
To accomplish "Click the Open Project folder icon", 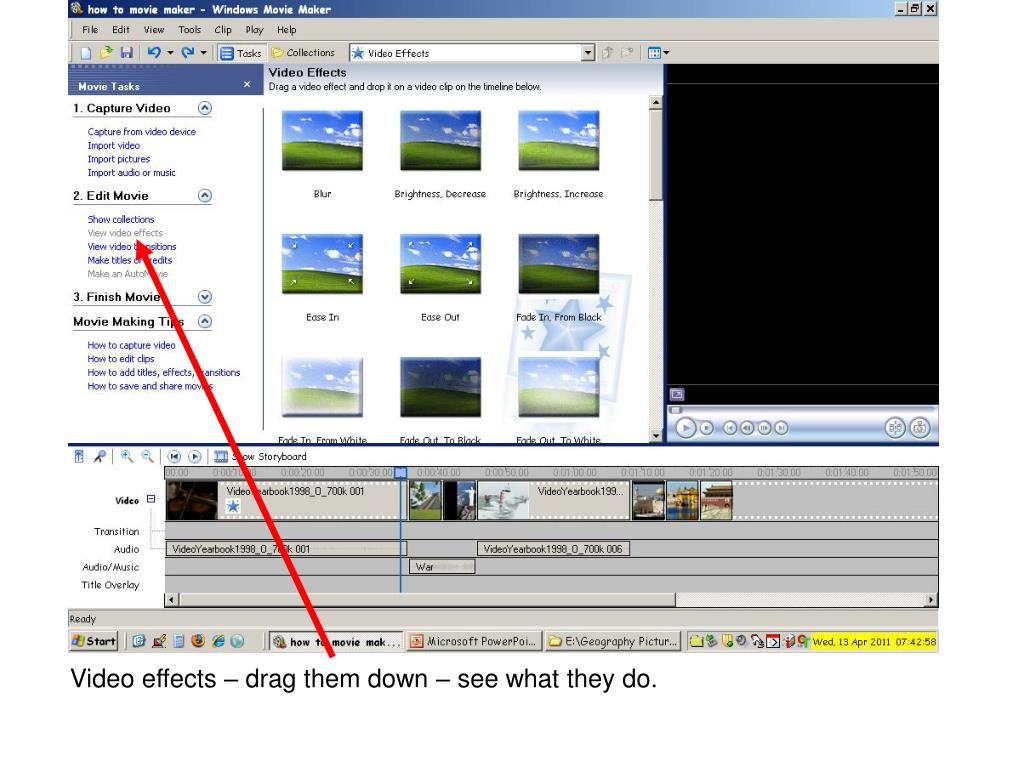I will 106,52.
